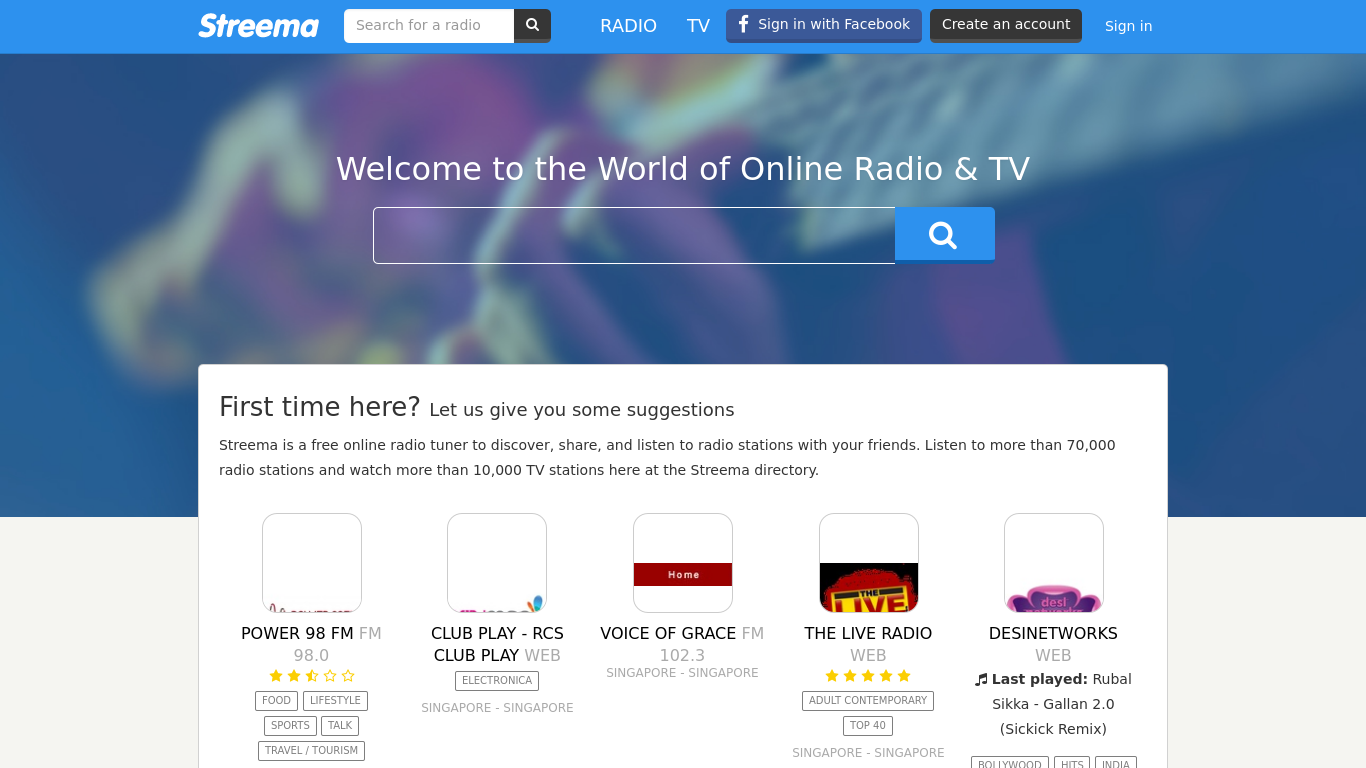
Task: Select the FOOD genre tag
Action: coord(276,701)
